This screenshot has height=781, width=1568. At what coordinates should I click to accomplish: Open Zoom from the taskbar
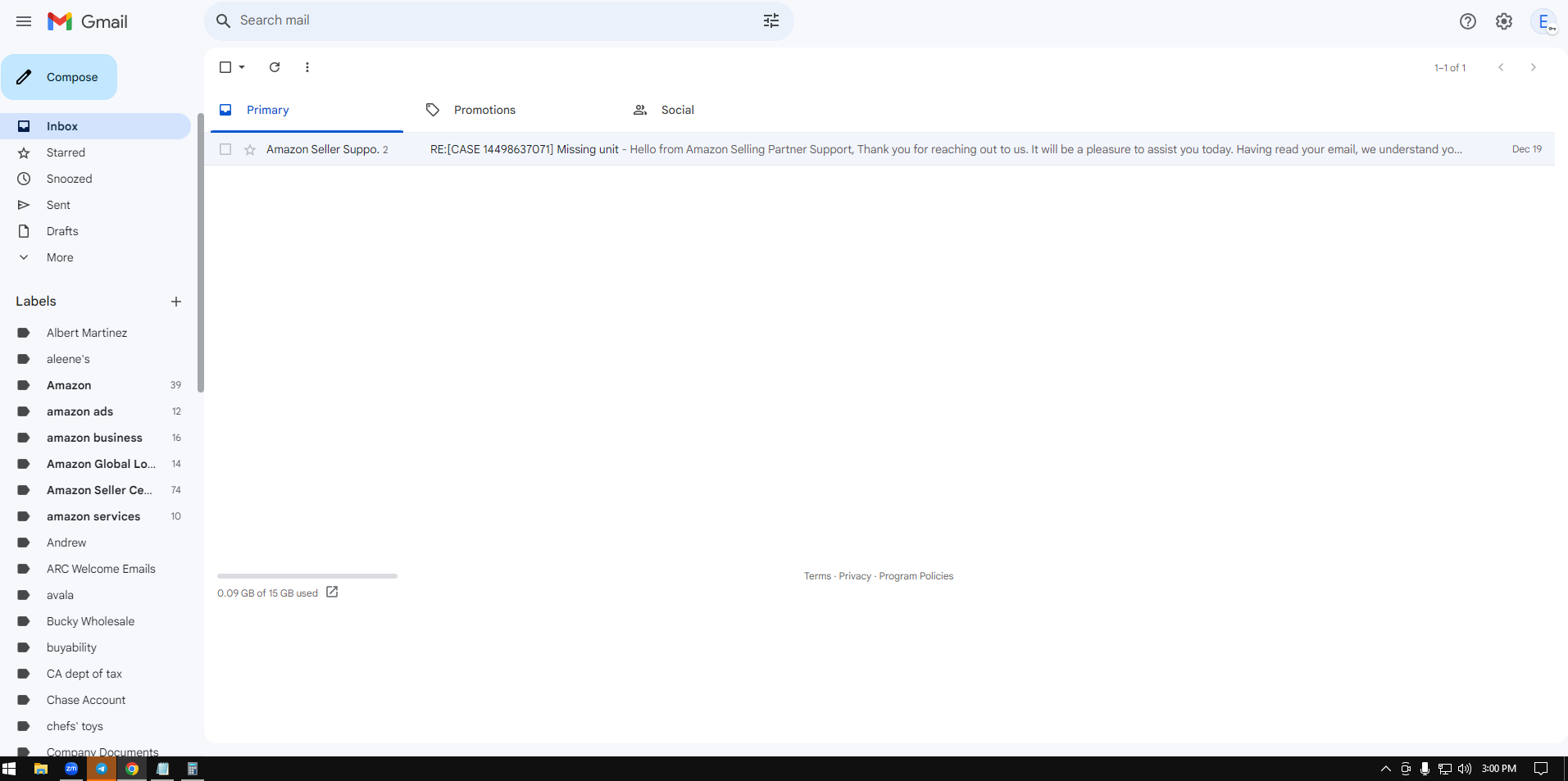(x=71, y=769)
